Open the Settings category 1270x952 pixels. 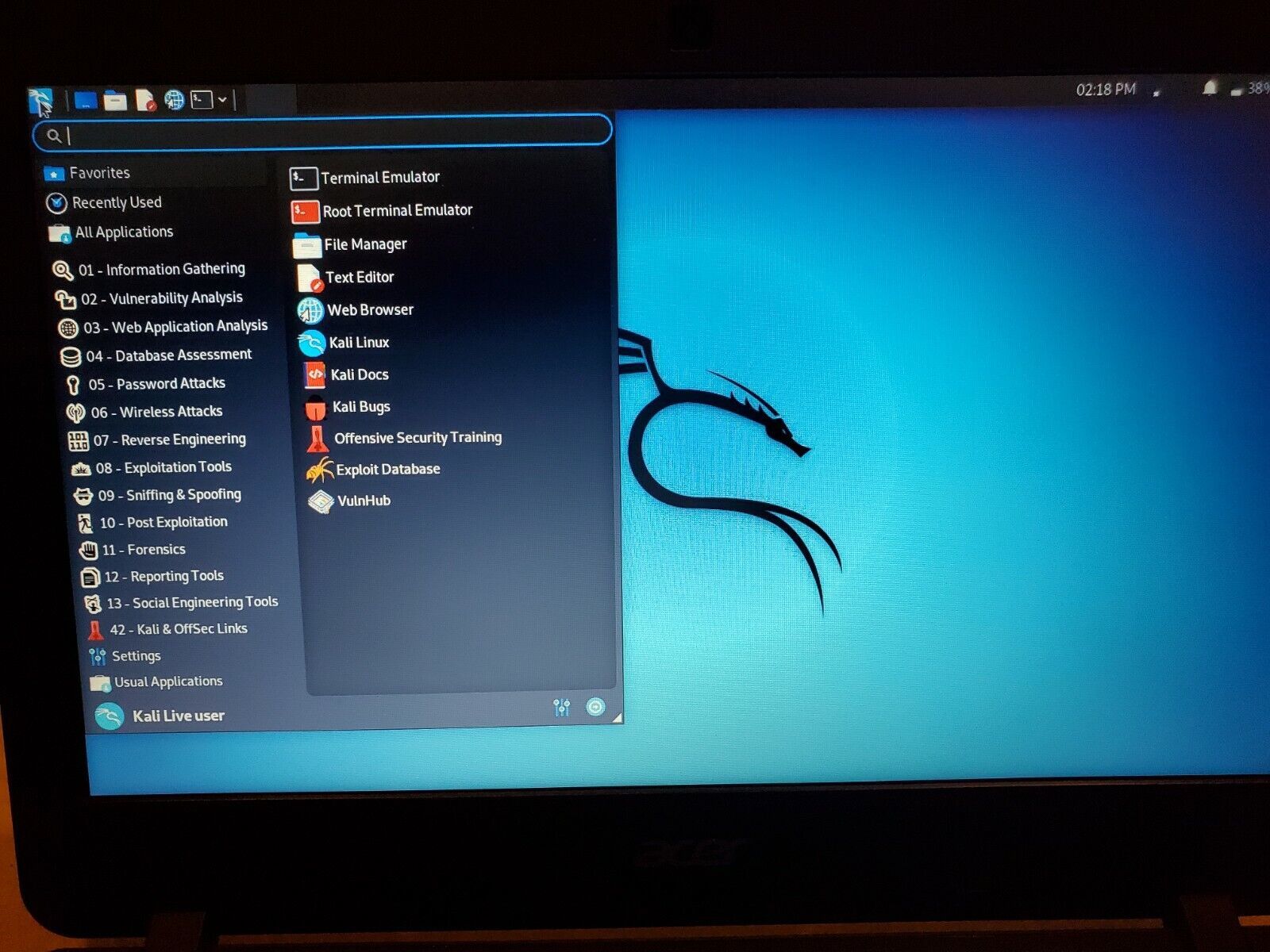pyautogui.click(x=125, y=656)
